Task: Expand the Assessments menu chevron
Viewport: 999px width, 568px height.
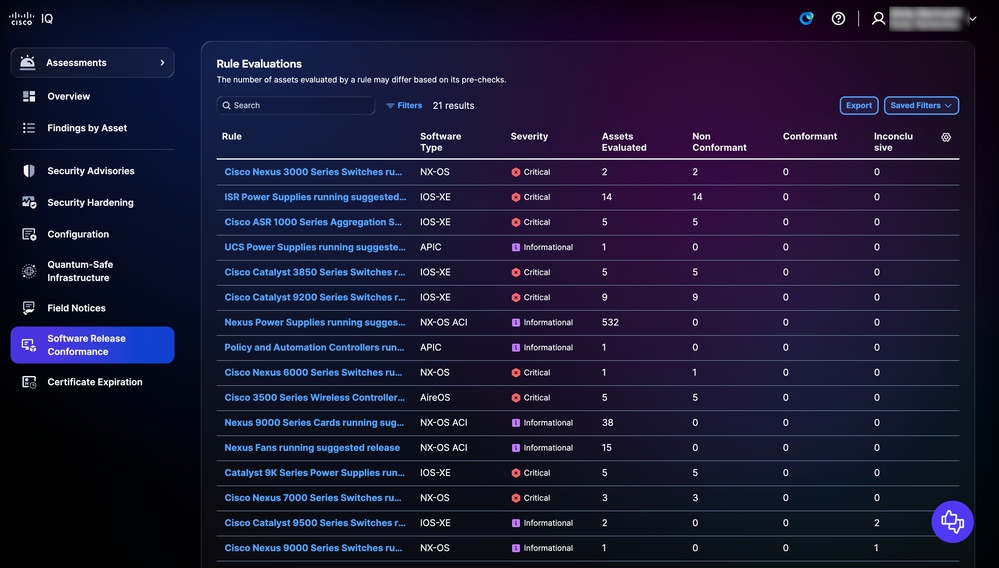Action: tap(162, 62)
